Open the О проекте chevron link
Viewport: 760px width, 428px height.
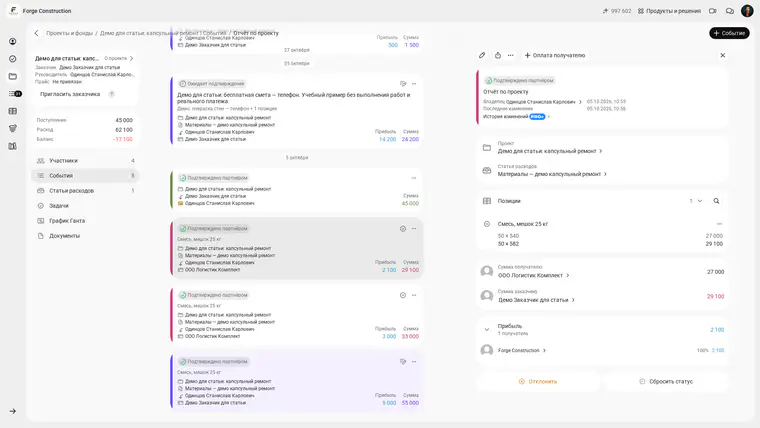(x=119, y=58)
